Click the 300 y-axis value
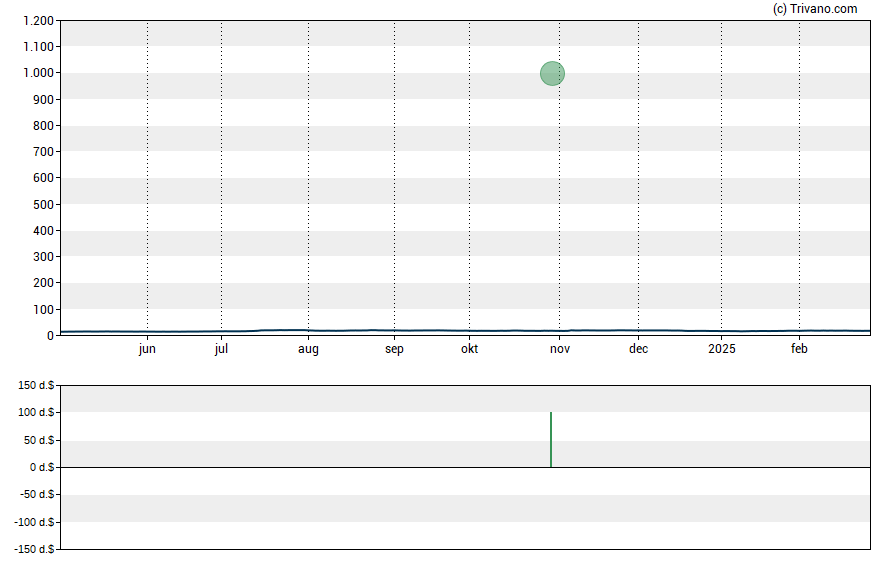The image size is (888, 565). pyautogui.click(x=43, y=256)
